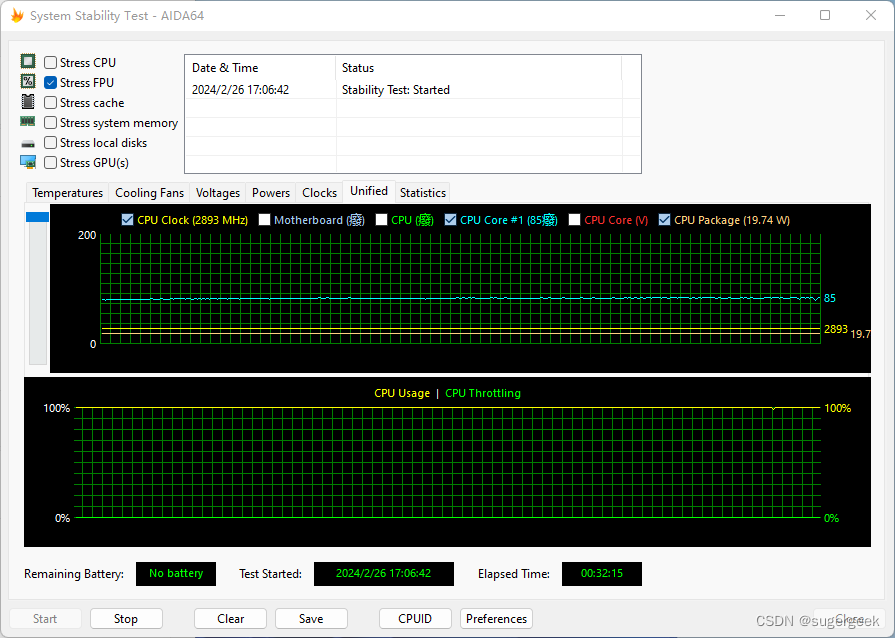
Task: Open the Statistics tab
Action: pyautogui.click(x=422, y=193)
